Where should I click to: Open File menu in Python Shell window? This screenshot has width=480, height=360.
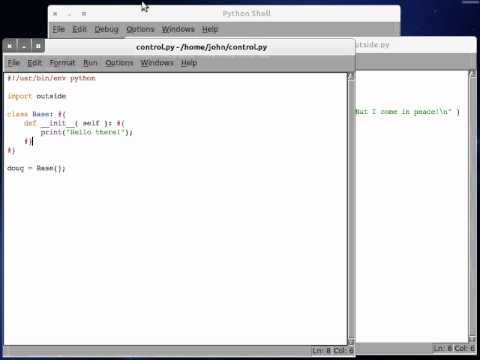(x=59, y=29)
